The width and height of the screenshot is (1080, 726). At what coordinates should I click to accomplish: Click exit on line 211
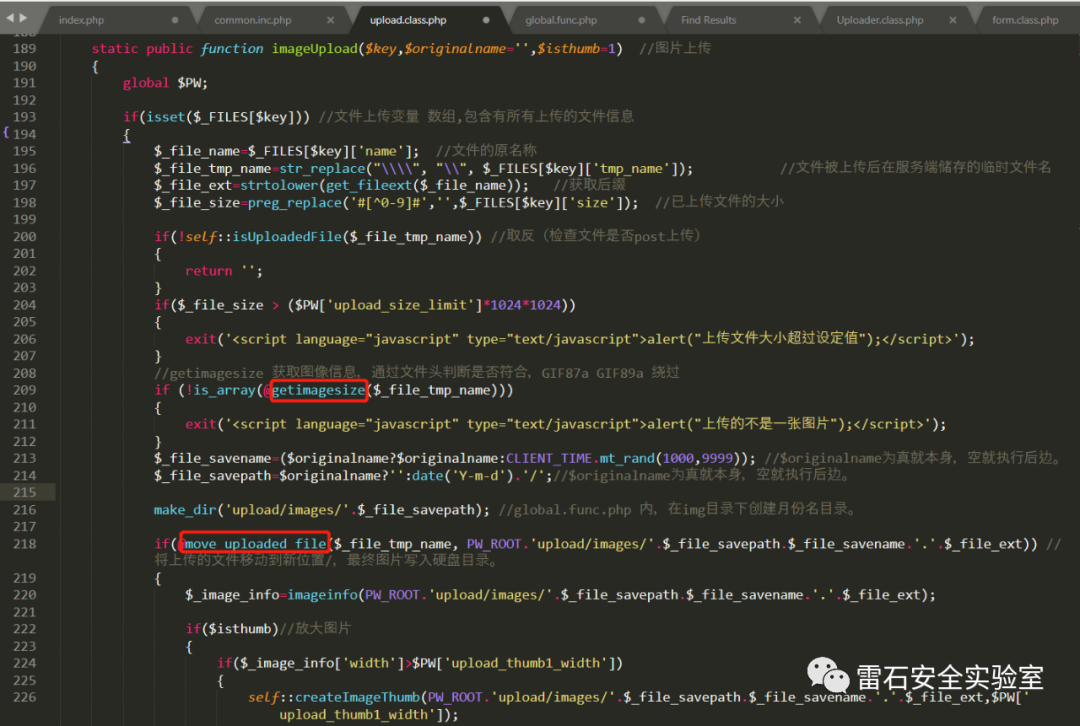[x=200, y=424]
